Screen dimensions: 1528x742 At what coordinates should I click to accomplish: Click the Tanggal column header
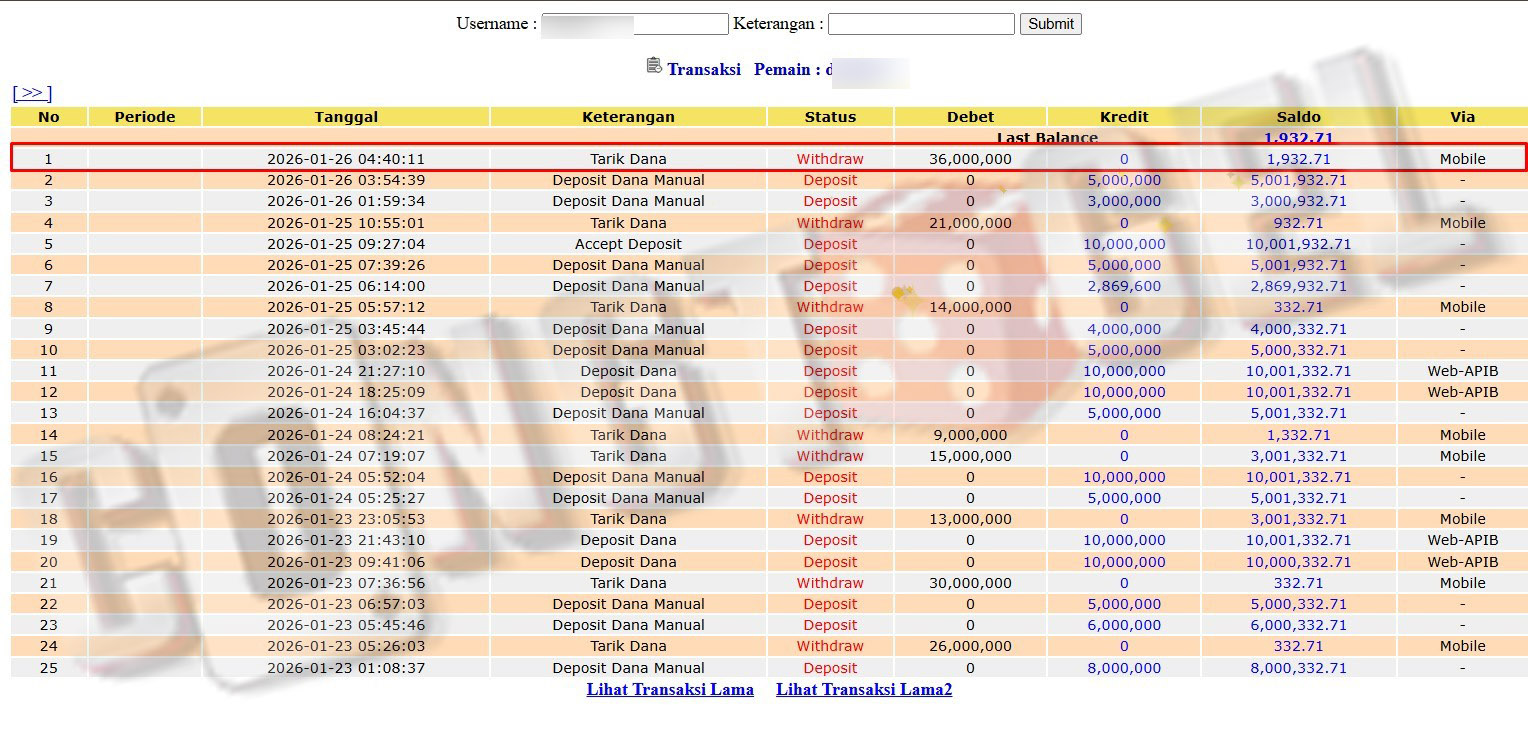point(346,117)
